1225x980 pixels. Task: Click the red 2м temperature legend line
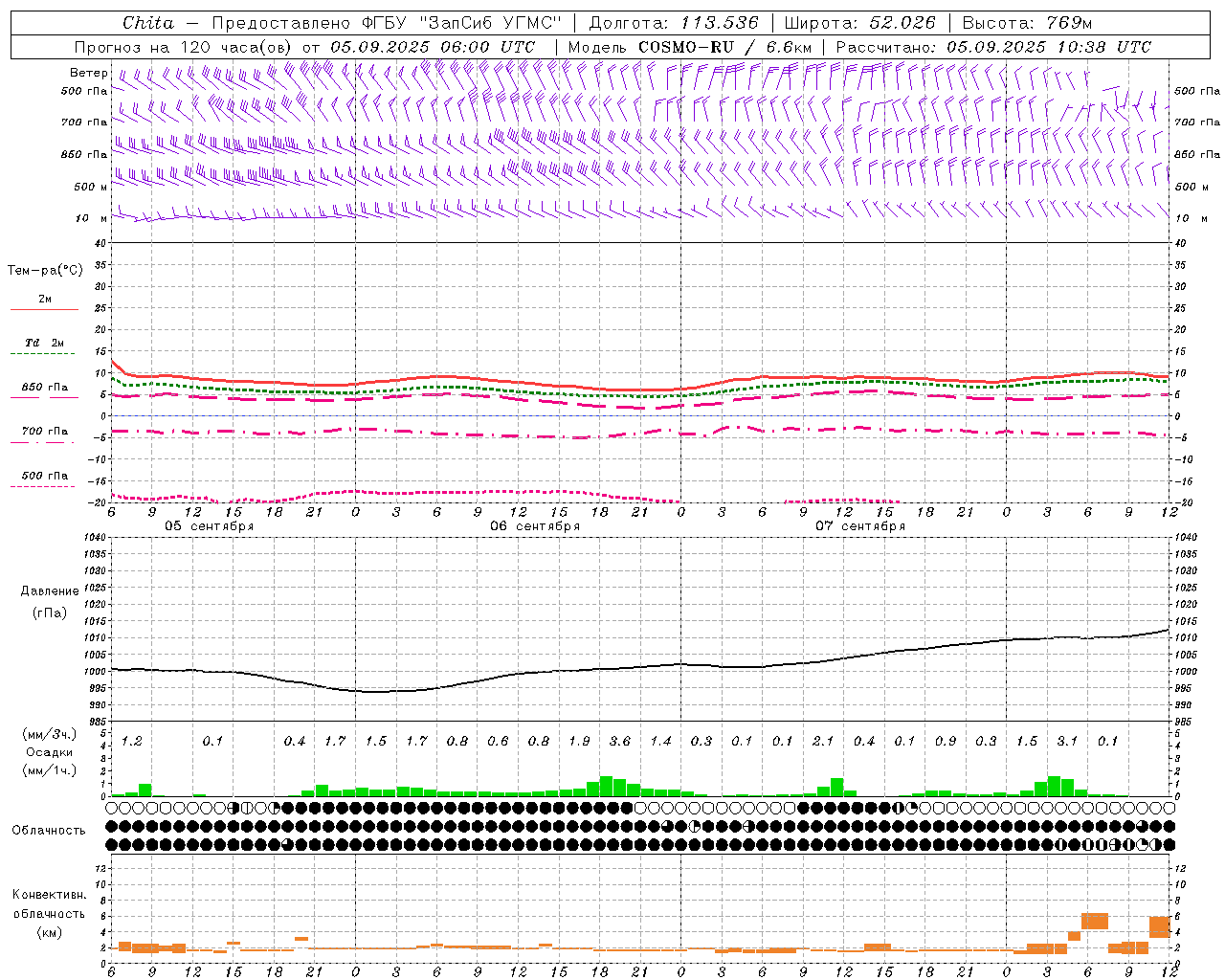(x=44, y=310)
